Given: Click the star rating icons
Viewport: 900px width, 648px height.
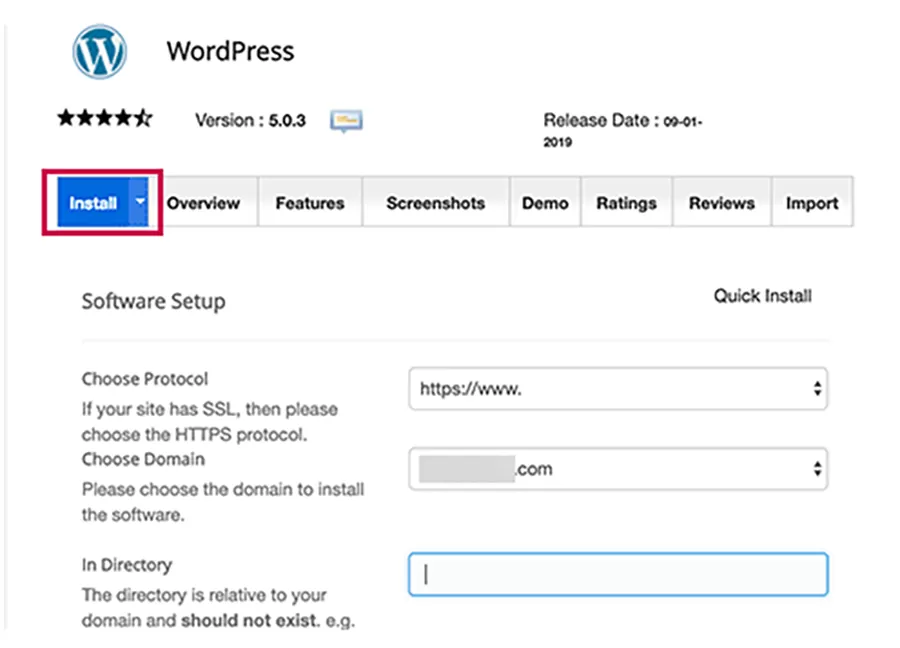Looking at the screenshot, I should click(x=105, y=118).
